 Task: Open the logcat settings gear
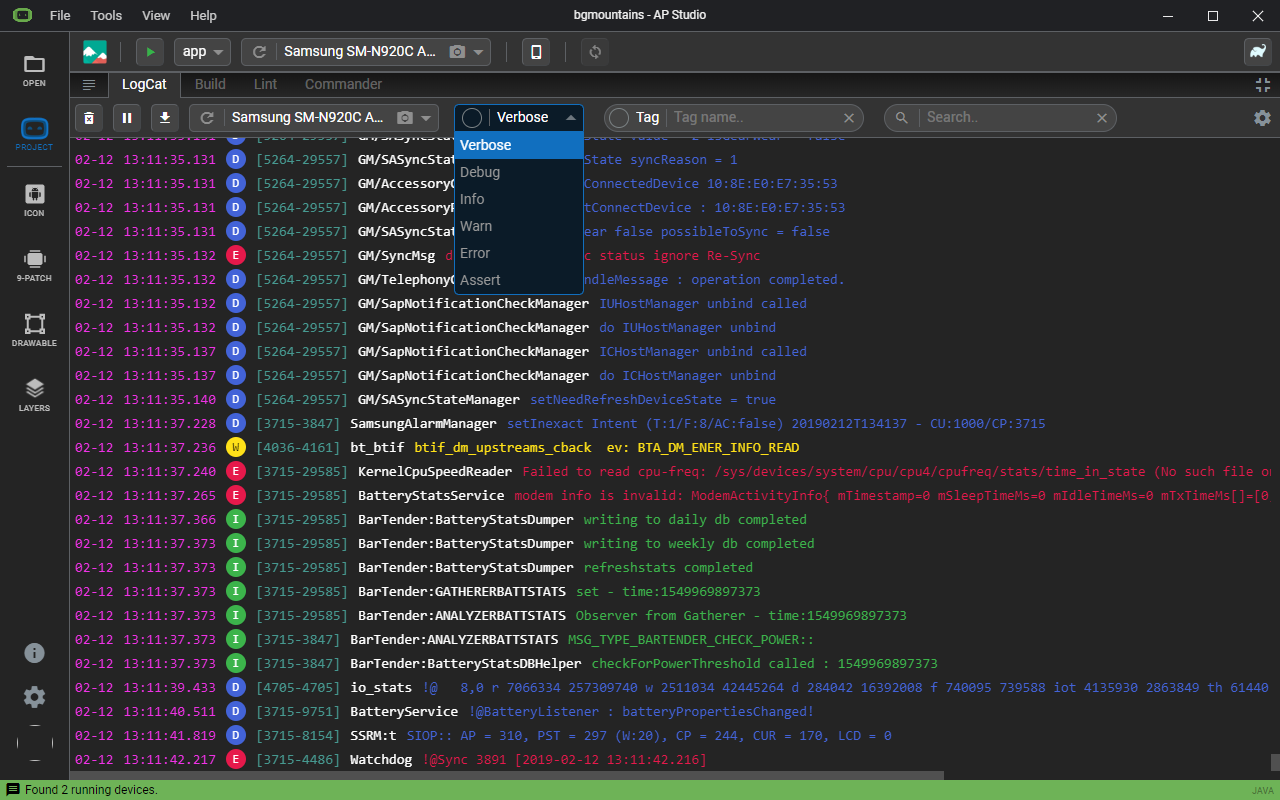(x=1262, y=118)
